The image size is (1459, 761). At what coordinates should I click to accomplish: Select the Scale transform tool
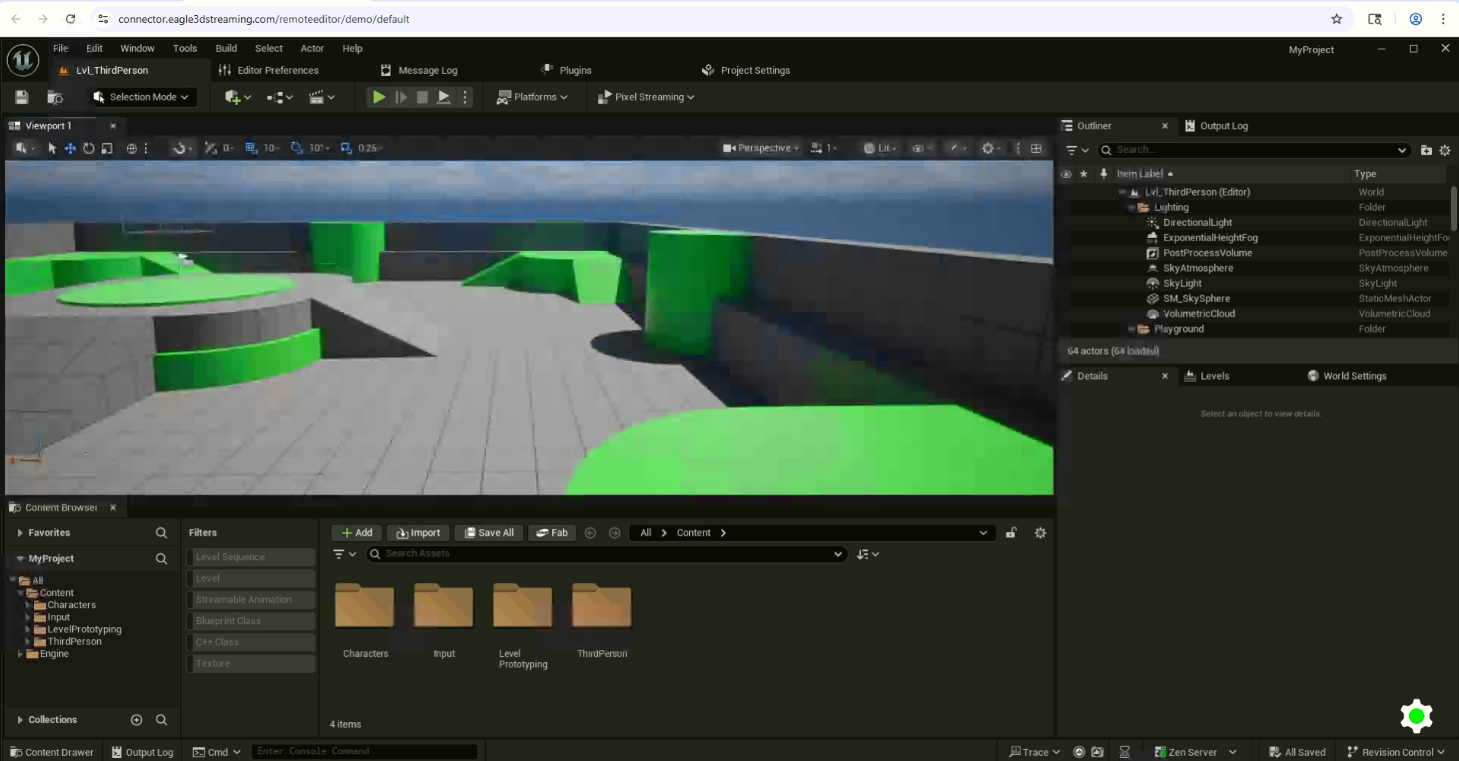click(107, 148)
